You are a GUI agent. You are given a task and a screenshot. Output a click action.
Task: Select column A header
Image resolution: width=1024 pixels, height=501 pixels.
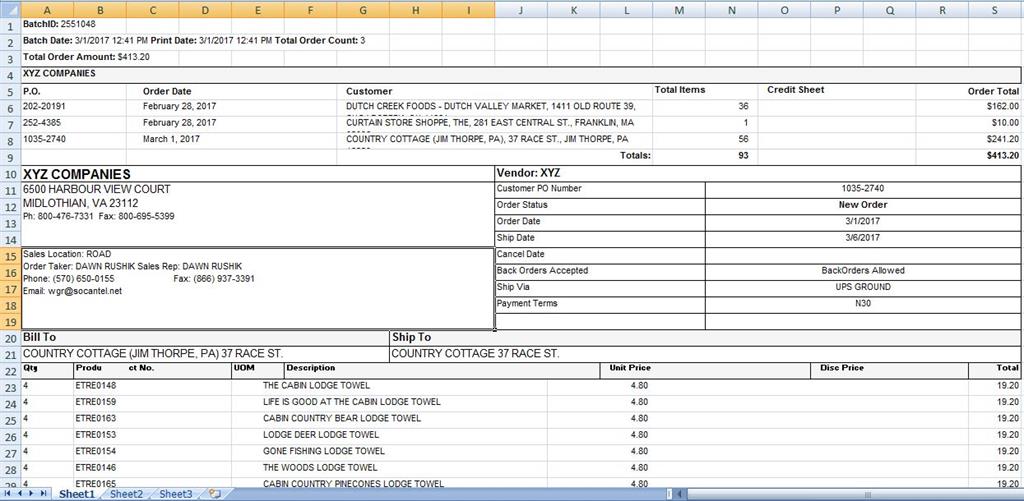click(47, 9)
